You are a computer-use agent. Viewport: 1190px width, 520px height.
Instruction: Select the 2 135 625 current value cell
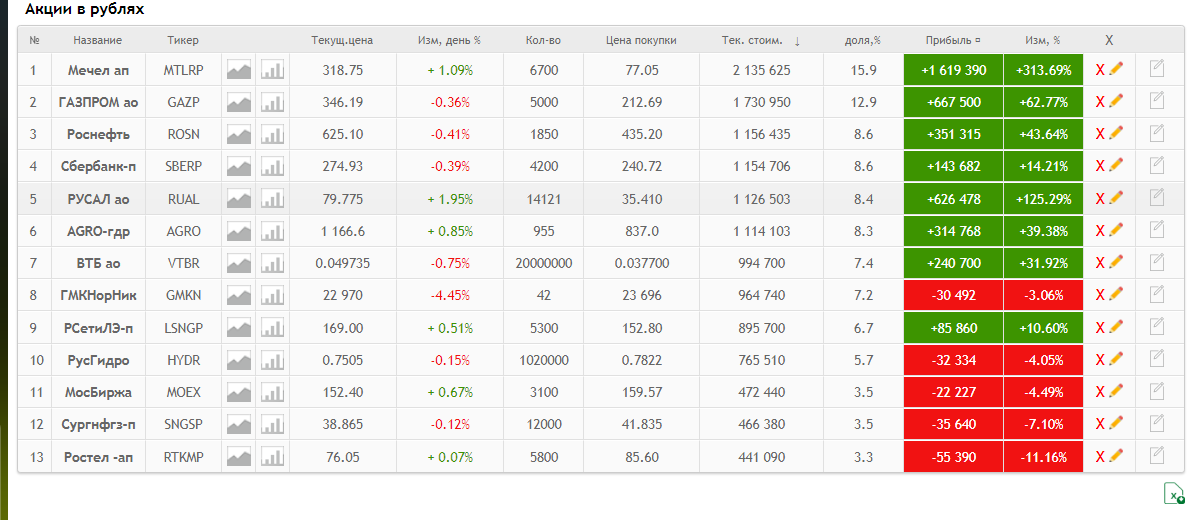(x=761, y=70)
